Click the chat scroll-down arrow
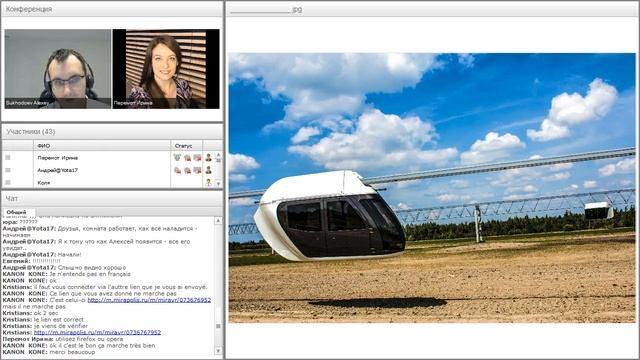Viewport: 640px width, 360px height. pyautogui.click(x=218, y=351)
